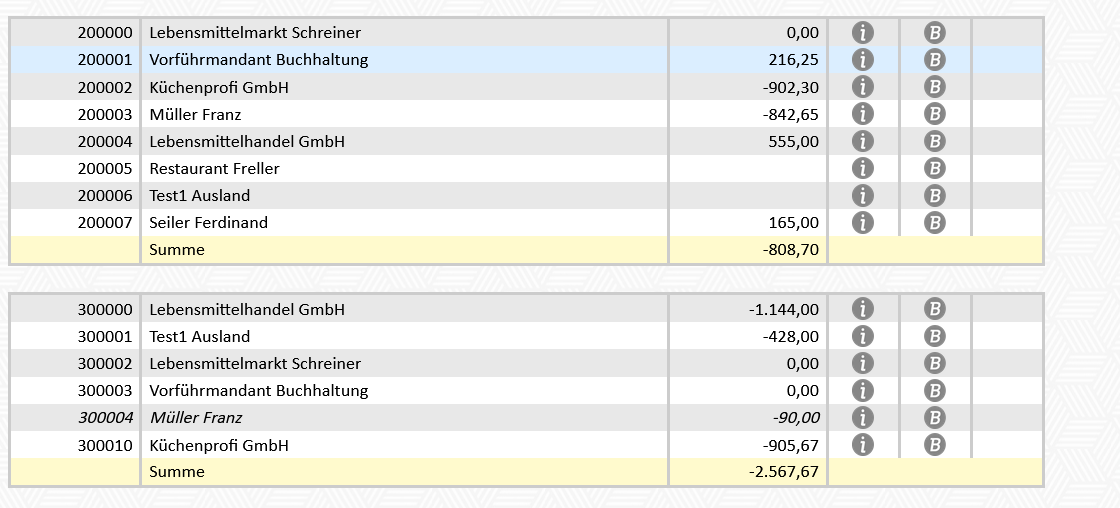Click B icon for Vorführmandant Buchhaltung 200001
Screen dimensions: 1120x508
[x=935, y=60]
